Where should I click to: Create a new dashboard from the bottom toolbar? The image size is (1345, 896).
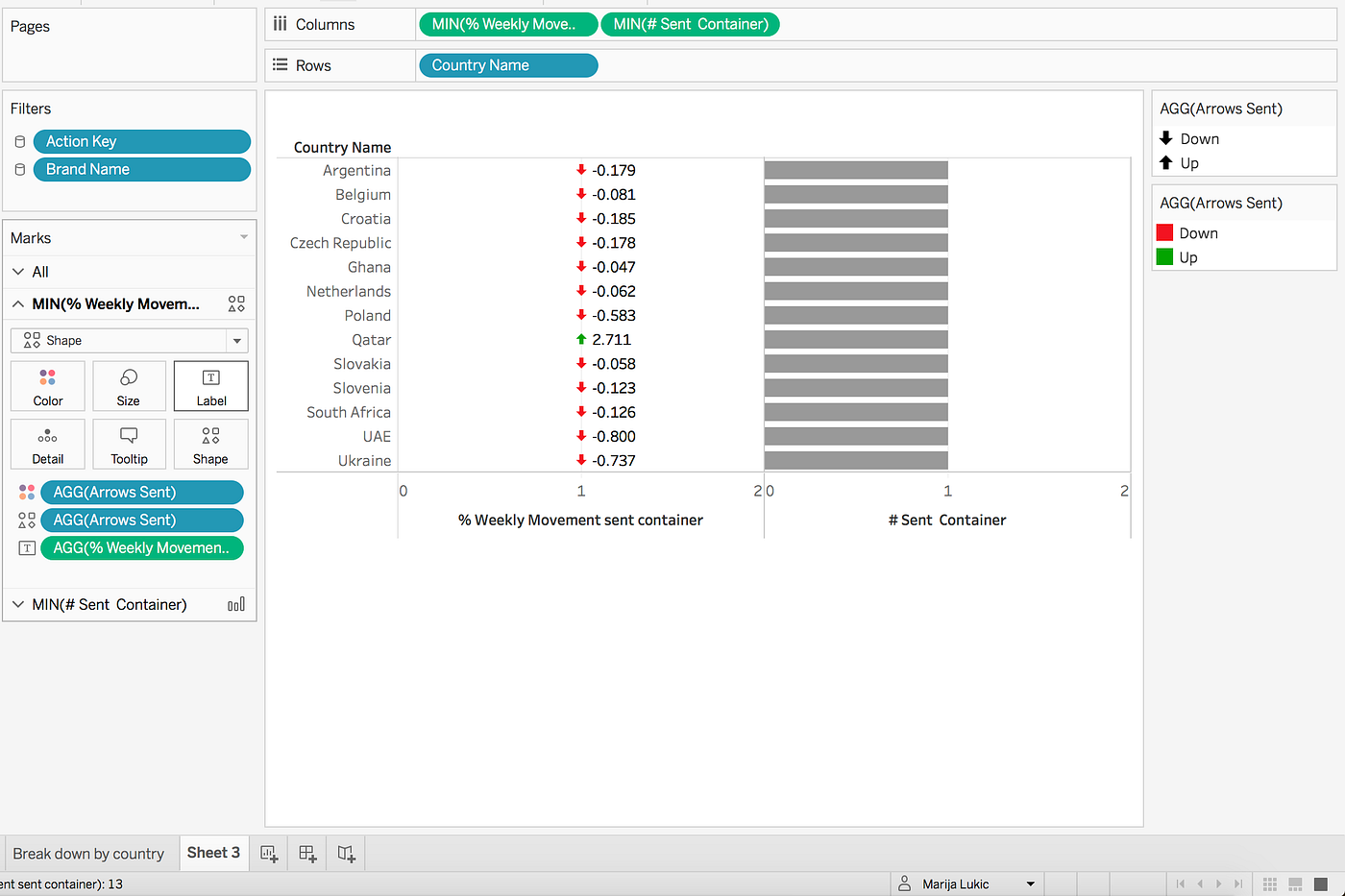[306, 853]
